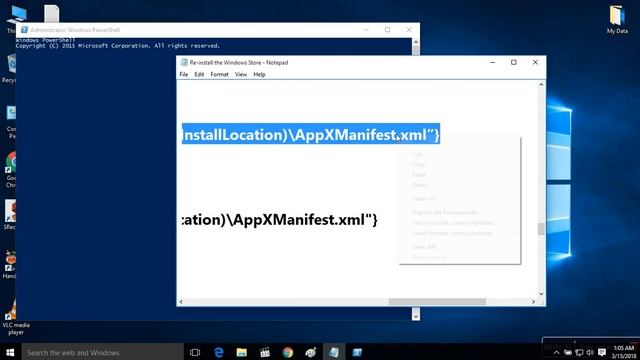Open the Format menu in Notepad

(x=220, y=74)
